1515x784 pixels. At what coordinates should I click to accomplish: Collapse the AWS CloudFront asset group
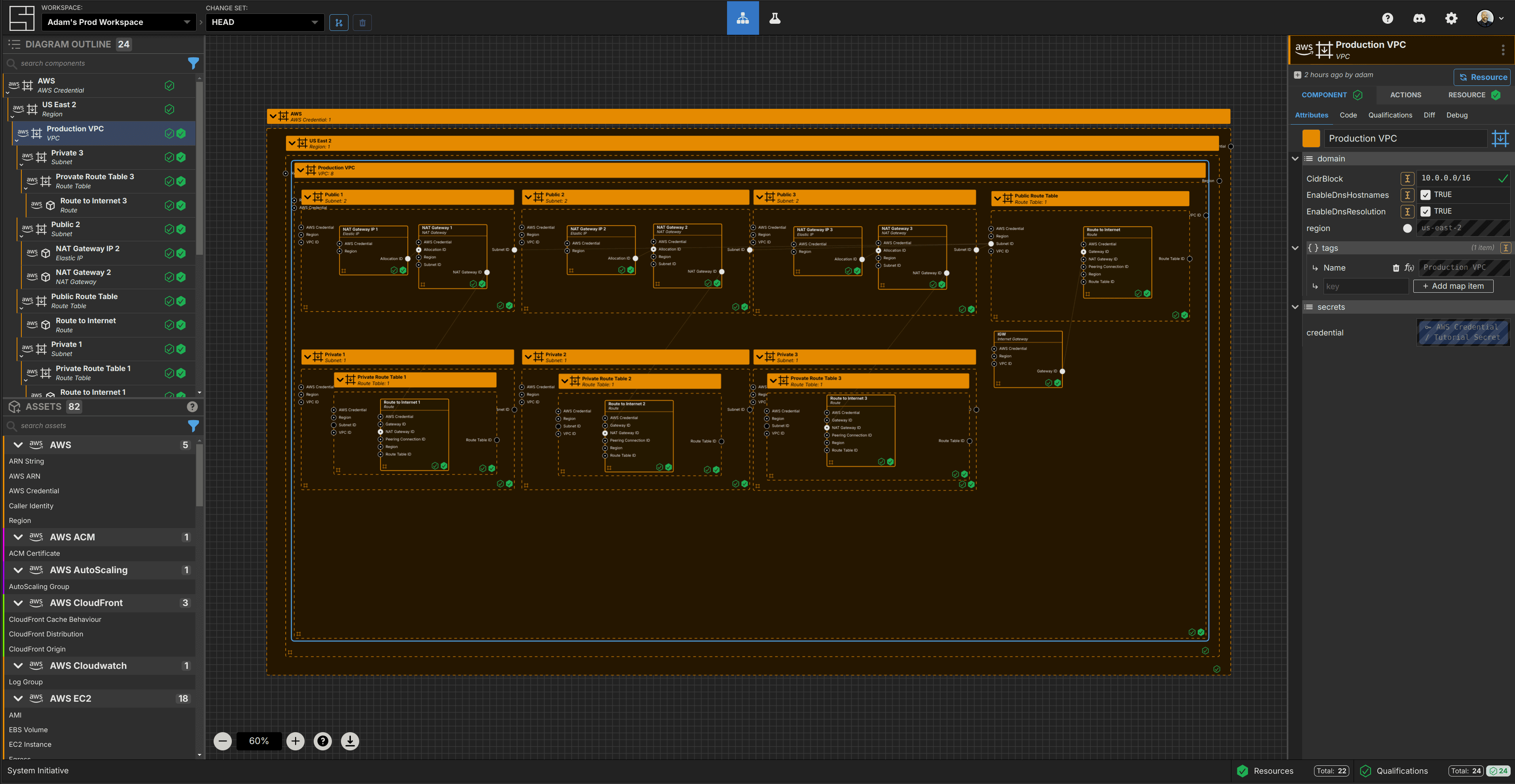pos(18,603)
